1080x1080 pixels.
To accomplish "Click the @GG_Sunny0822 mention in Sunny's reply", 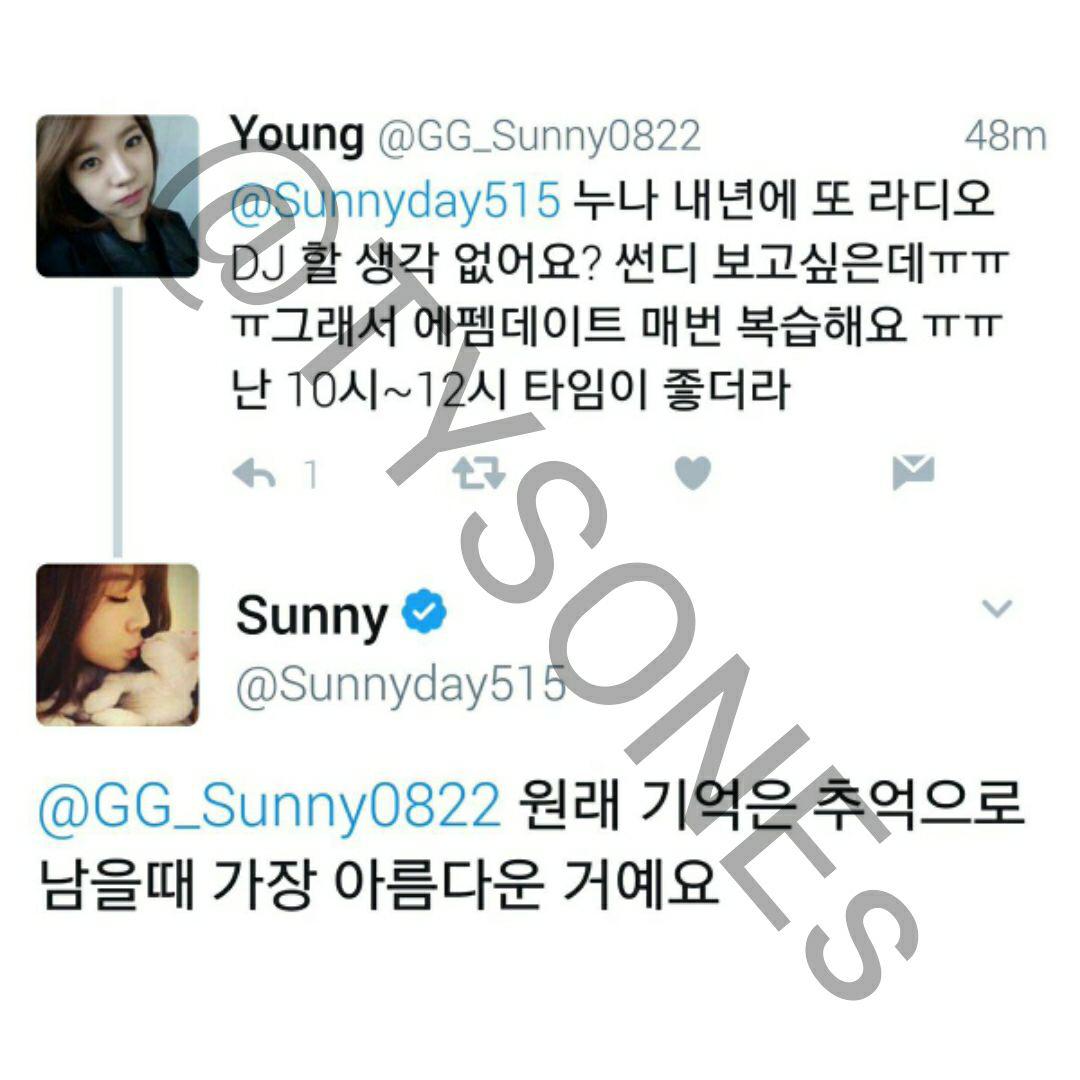I will pyautogui.click(x=270, y=804).
